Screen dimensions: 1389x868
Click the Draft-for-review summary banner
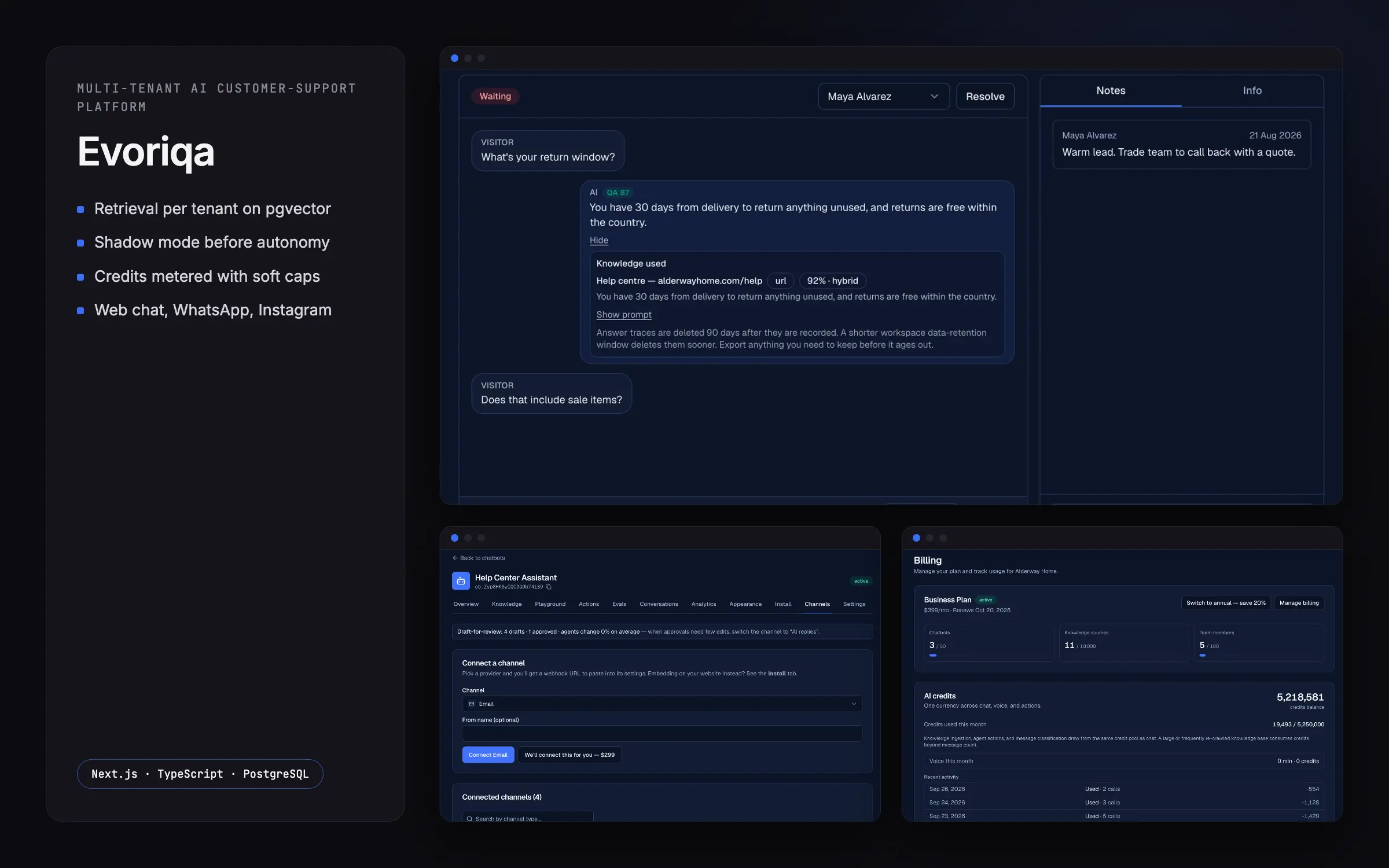coord(662,631)
